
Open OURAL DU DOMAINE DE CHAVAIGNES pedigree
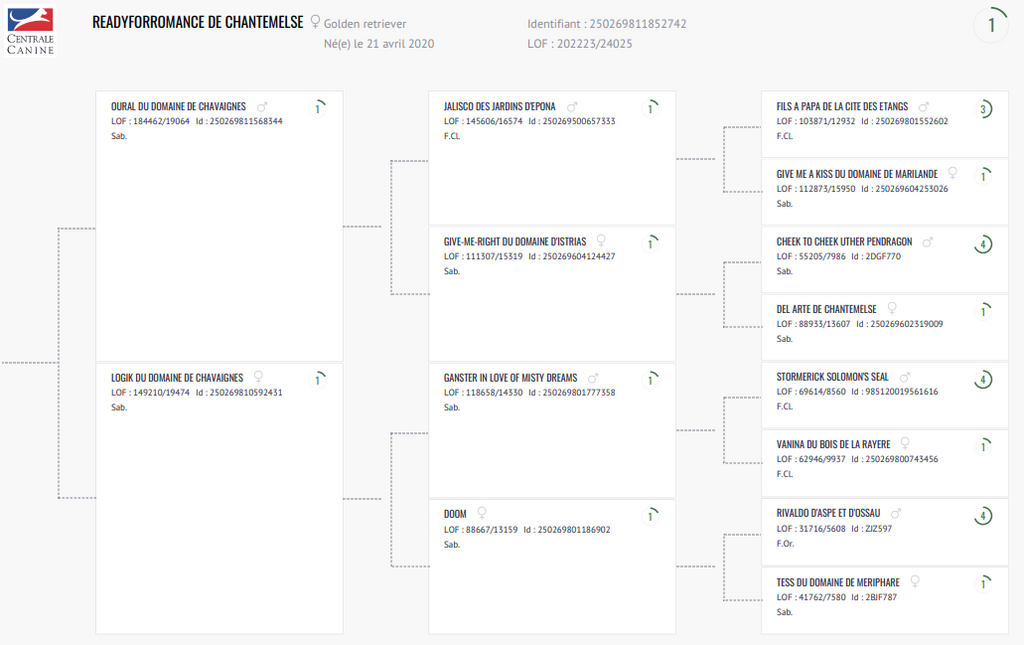coord(178,107)
